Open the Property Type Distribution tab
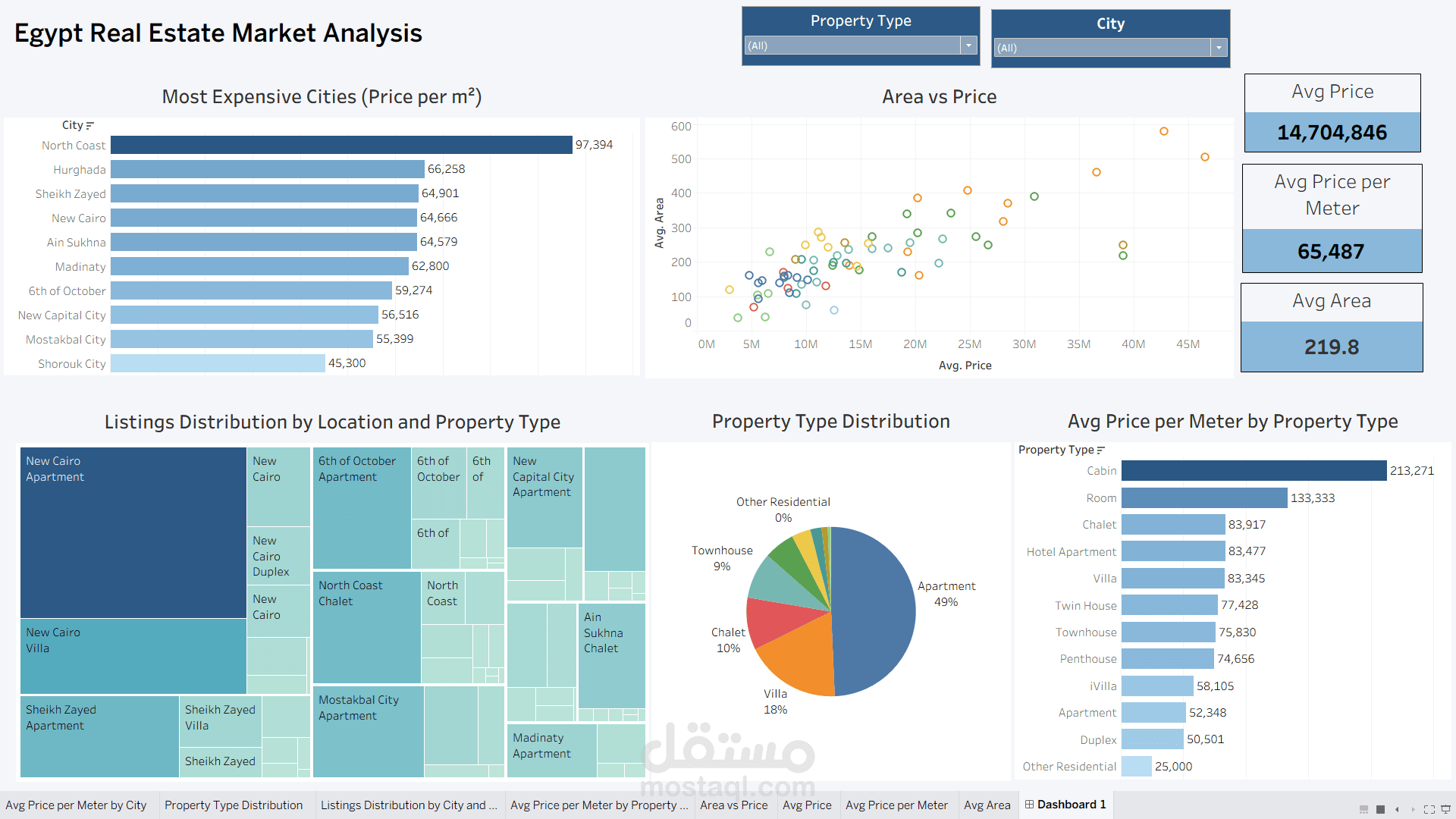 [x=235, y=805]
